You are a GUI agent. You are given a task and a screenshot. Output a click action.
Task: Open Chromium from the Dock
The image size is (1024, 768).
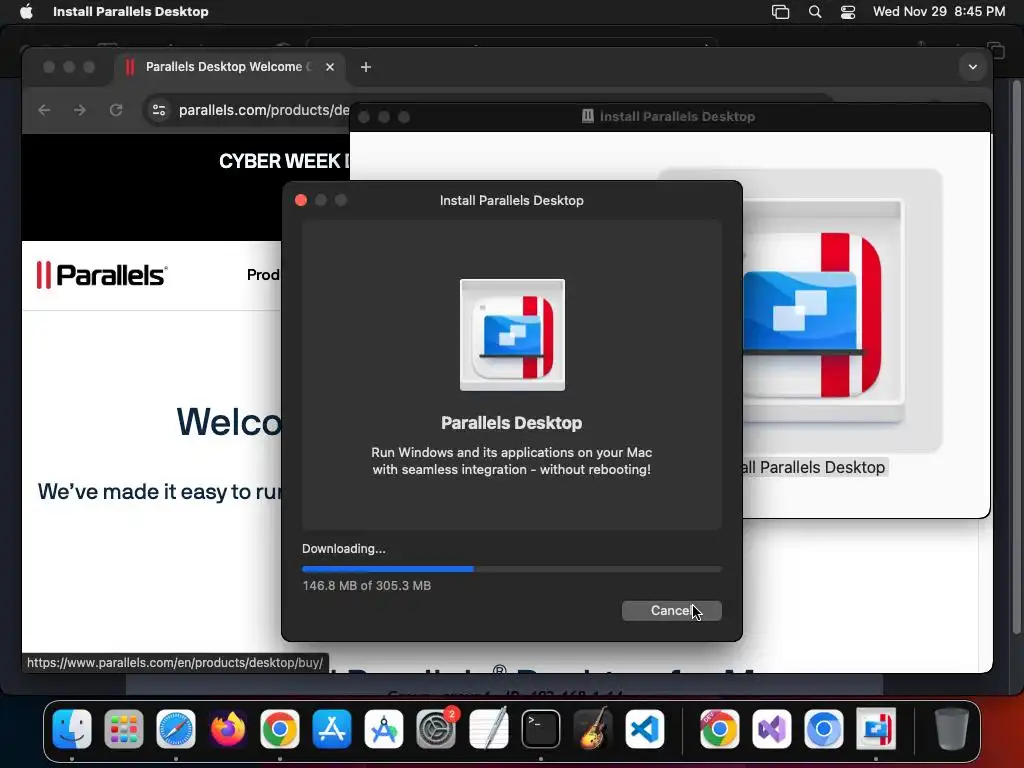pos(824,728)
